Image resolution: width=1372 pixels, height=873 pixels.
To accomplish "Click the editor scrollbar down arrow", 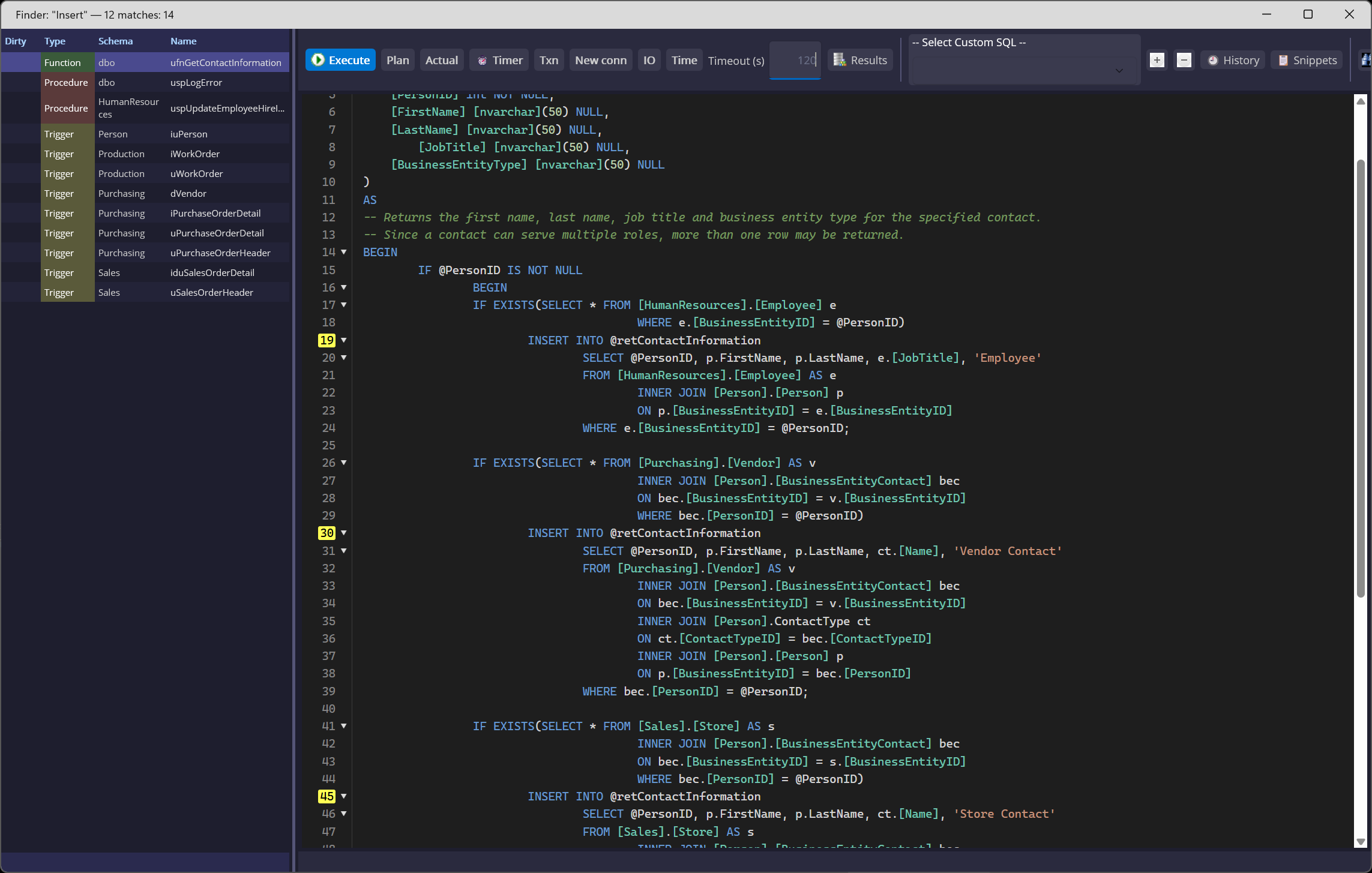I will pyautogui.click(x=1361, y=842).
